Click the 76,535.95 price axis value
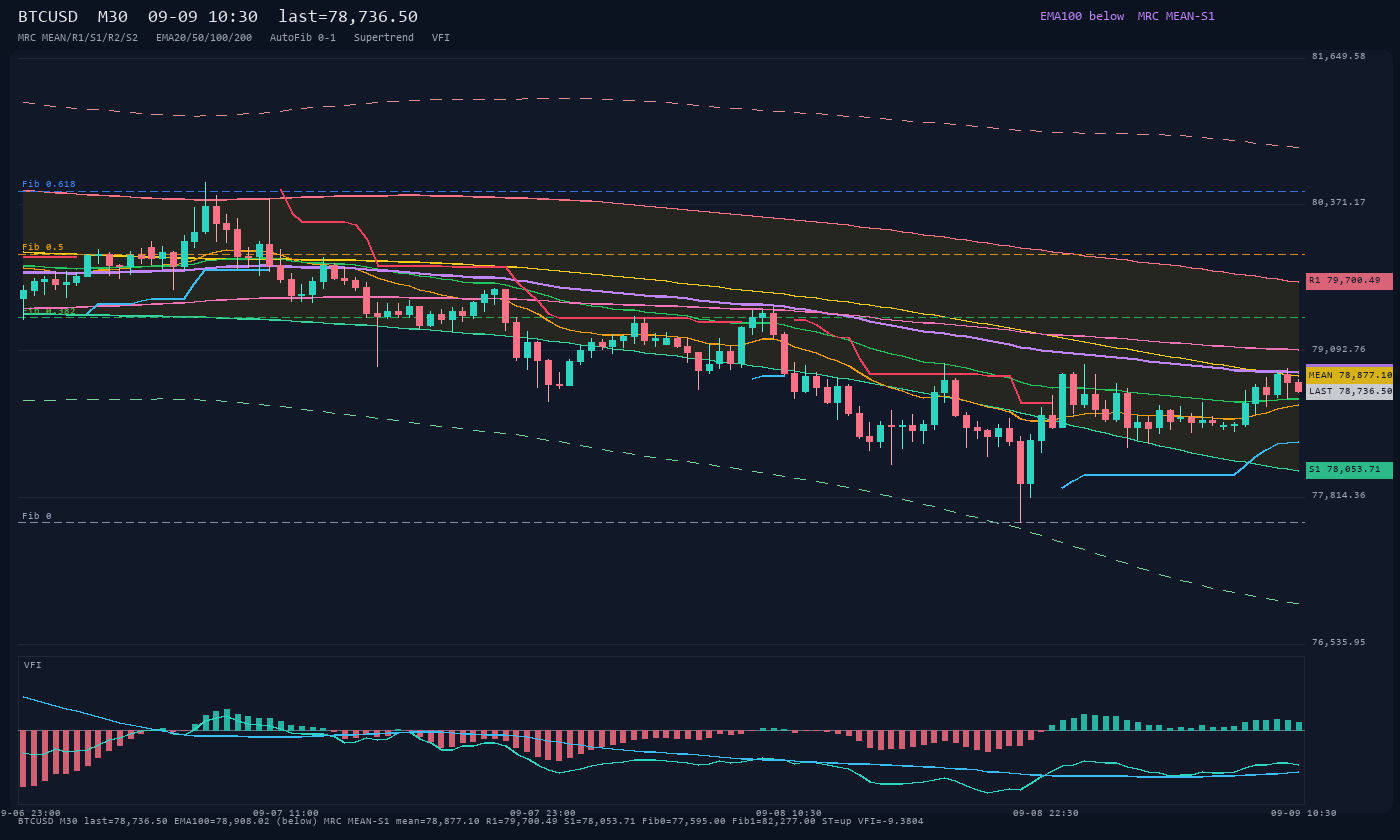Screen dimensions: 1400x840 pyautogui.click(x=1338, y=643)
